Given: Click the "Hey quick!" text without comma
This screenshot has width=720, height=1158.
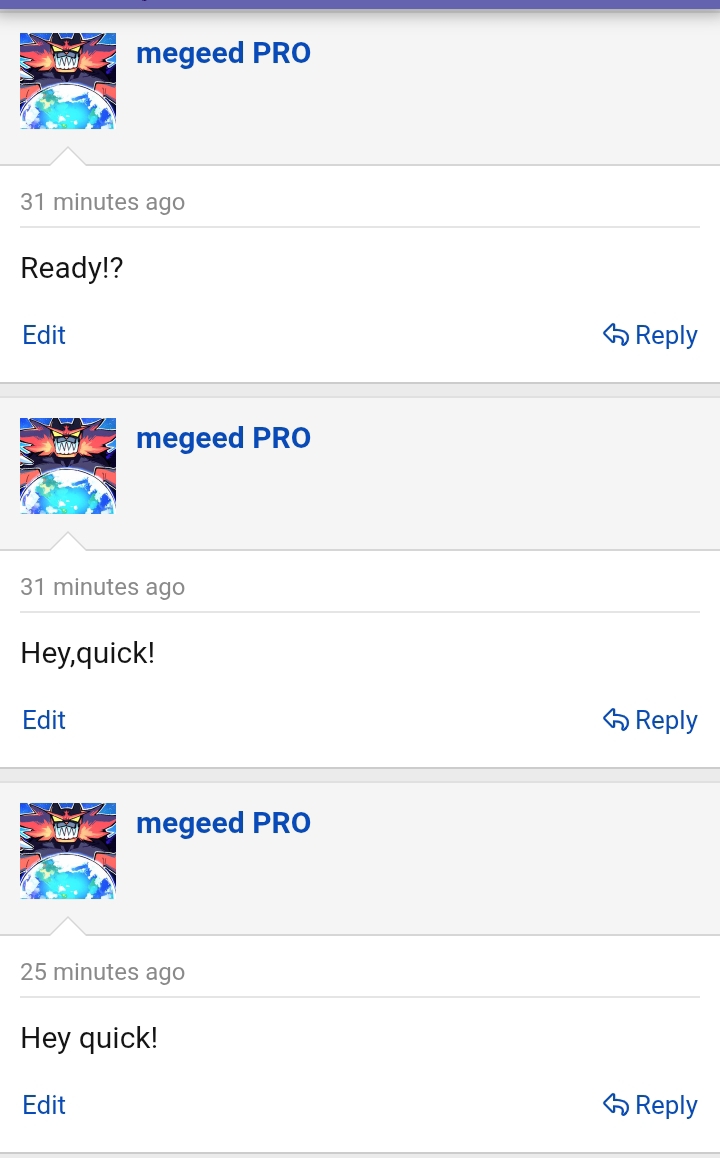Looking at the screenshot, I should (x=89, y=1038).
